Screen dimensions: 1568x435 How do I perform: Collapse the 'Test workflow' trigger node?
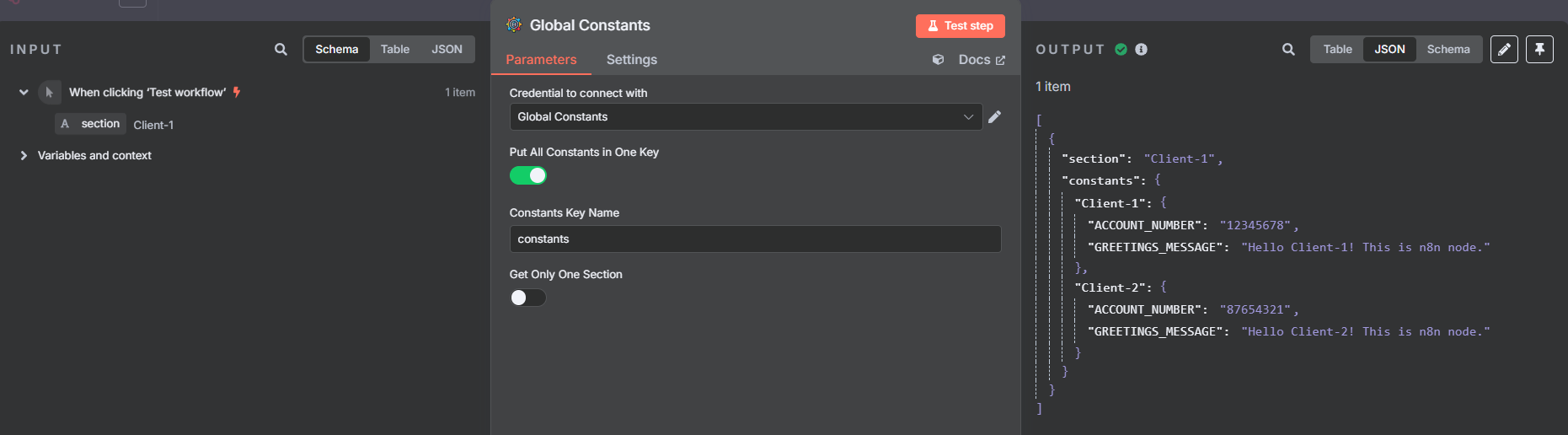(x=24, y=93)
